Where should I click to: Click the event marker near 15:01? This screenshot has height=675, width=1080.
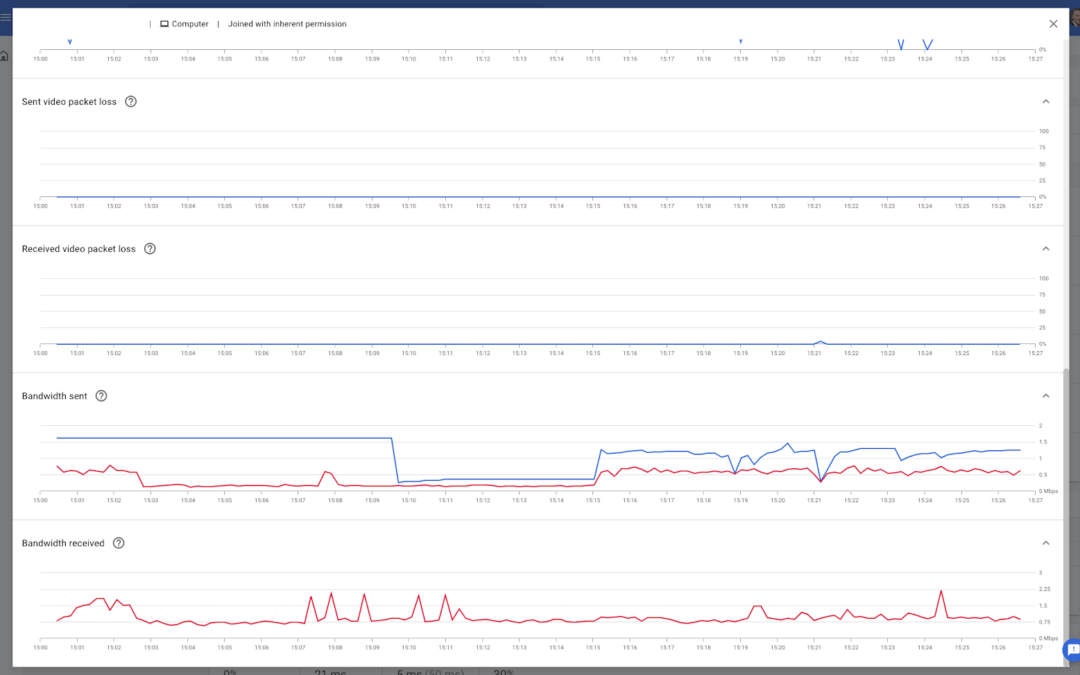(70, 42)
